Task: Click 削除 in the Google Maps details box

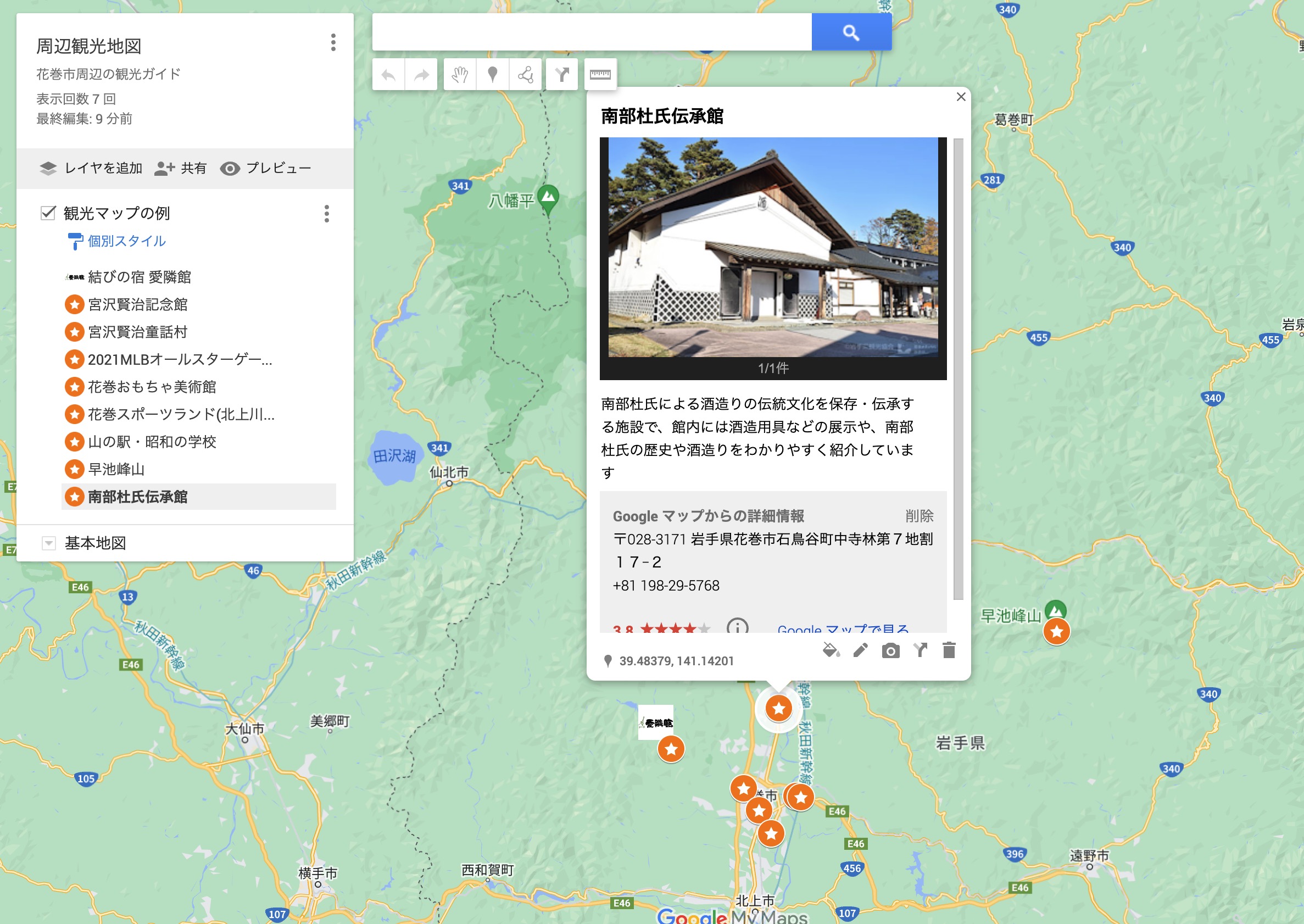Action: [x=920, y=516]
